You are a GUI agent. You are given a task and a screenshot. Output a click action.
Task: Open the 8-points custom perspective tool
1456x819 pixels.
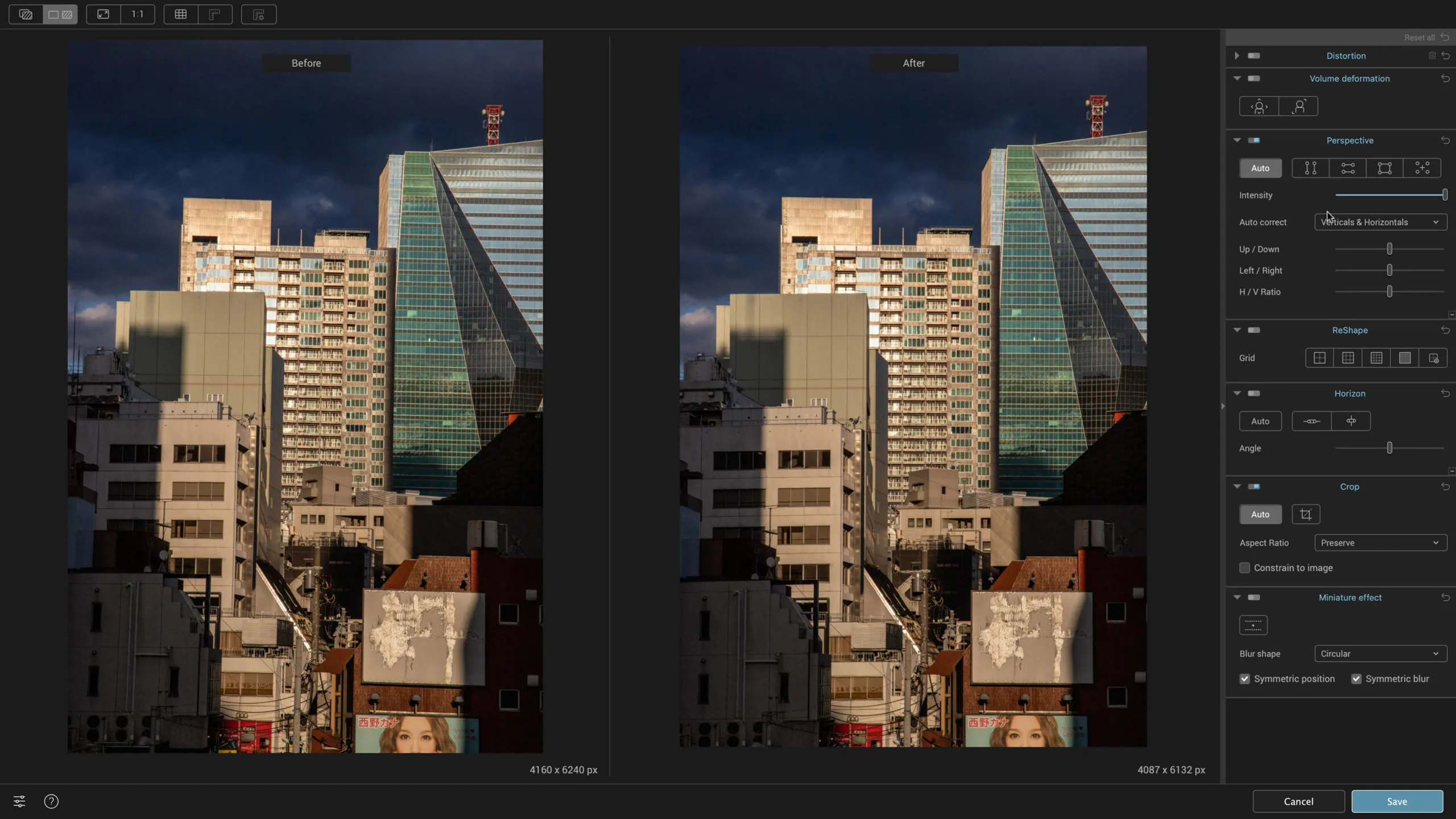1422,168
